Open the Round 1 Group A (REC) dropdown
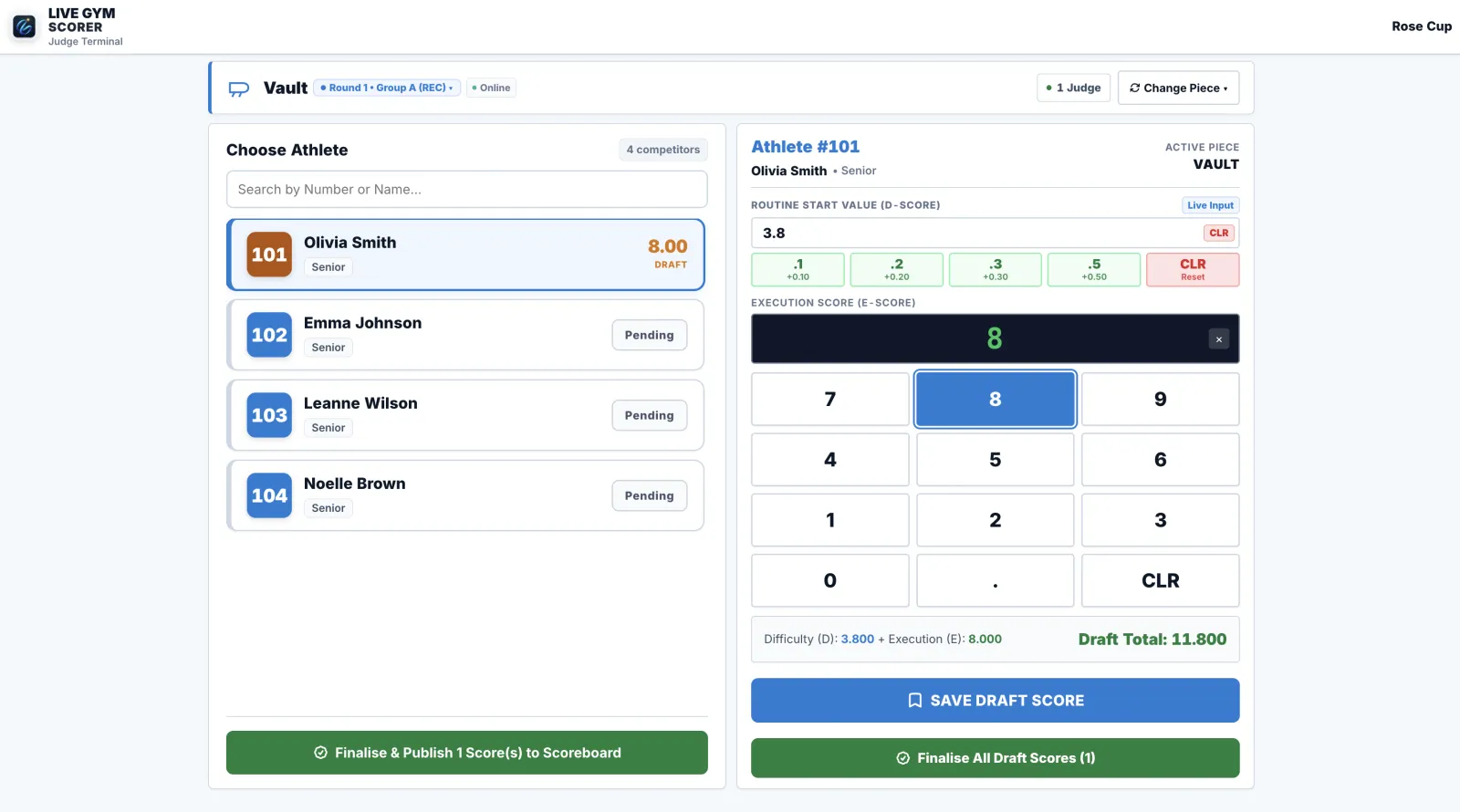 click(387, 88)
